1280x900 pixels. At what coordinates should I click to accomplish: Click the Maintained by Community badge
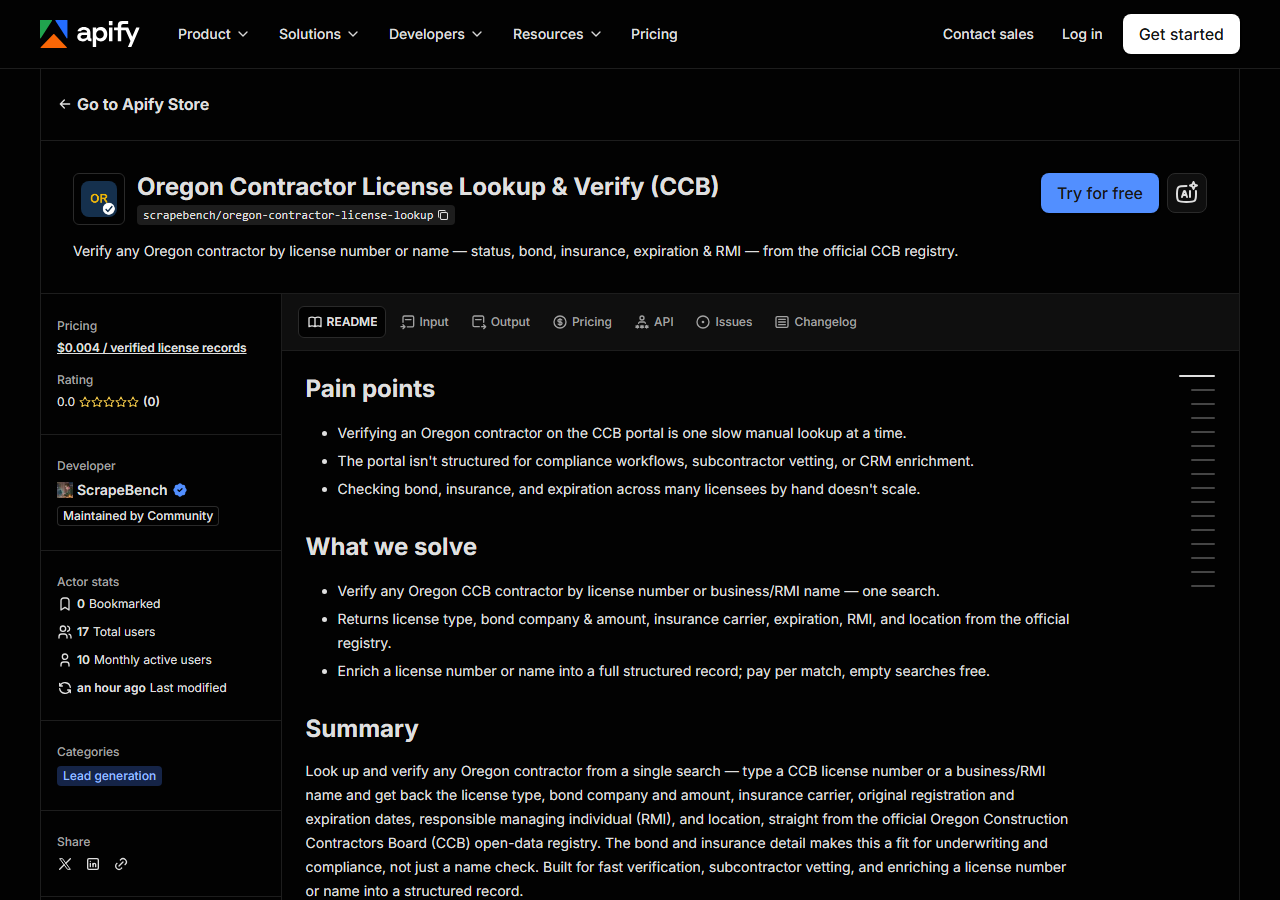(x=138, y=516)
